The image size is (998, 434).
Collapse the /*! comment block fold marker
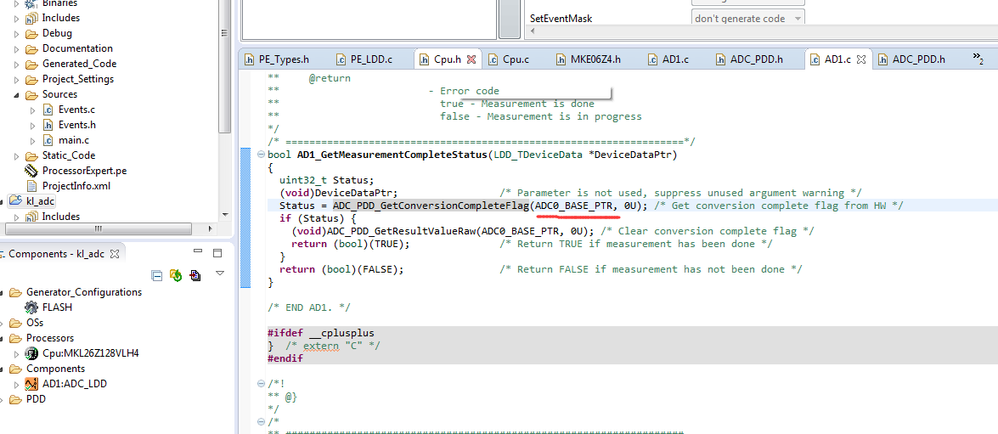pos(260,384)
